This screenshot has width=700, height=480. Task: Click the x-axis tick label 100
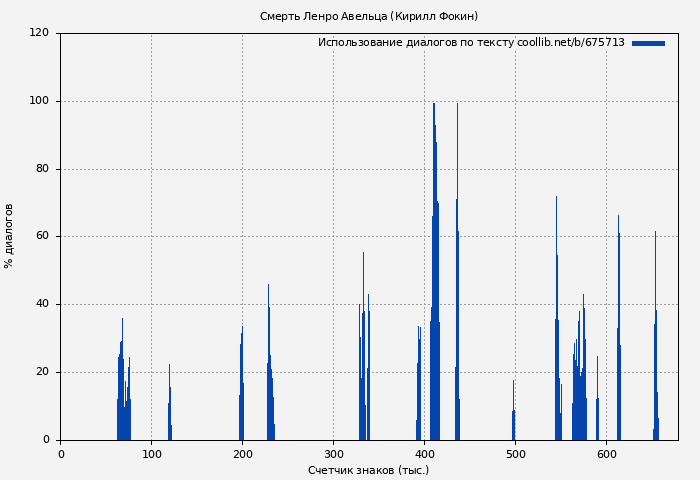(x=152, y=454)
